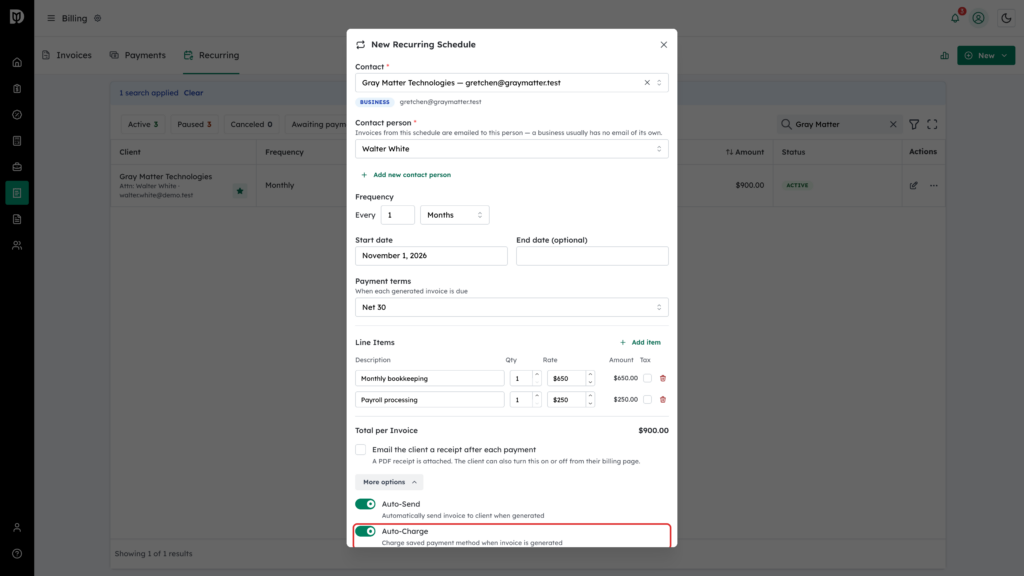Click the $900.00 amount in table row
The height and width of the screenshot is (576, 1024).
[750, 185]
